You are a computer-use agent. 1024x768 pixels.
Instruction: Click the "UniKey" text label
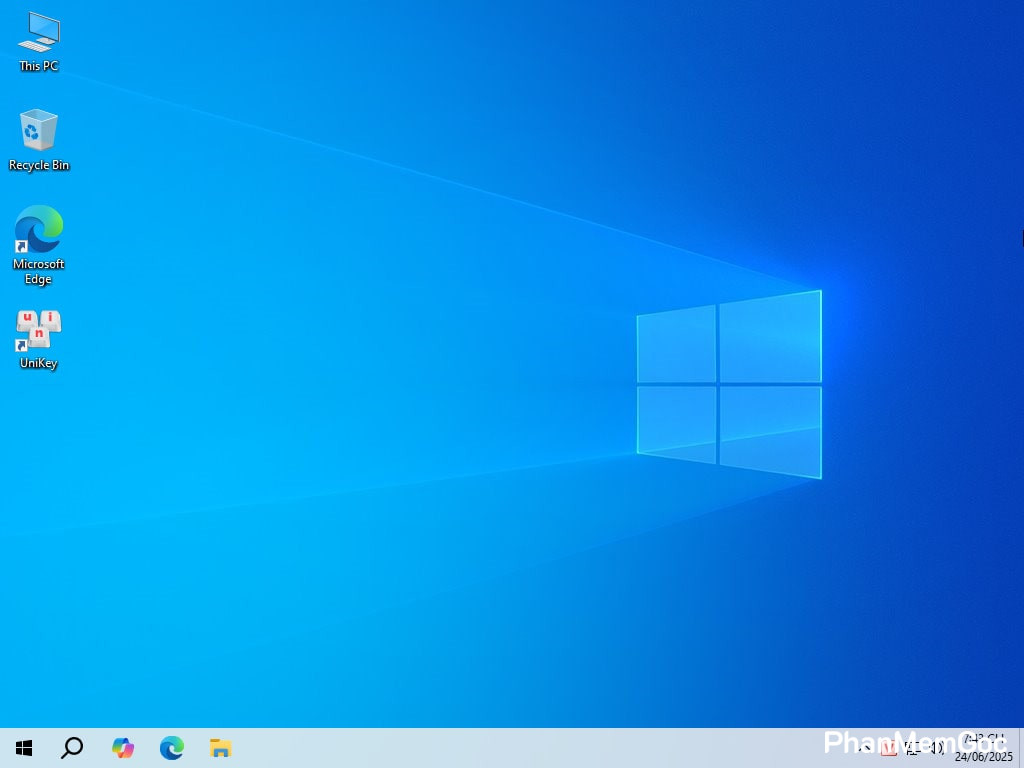38,363
